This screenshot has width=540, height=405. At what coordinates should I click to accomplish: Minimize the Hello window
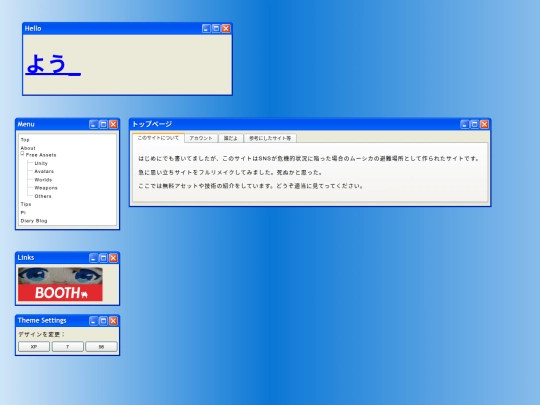click(x=206, y=28)
